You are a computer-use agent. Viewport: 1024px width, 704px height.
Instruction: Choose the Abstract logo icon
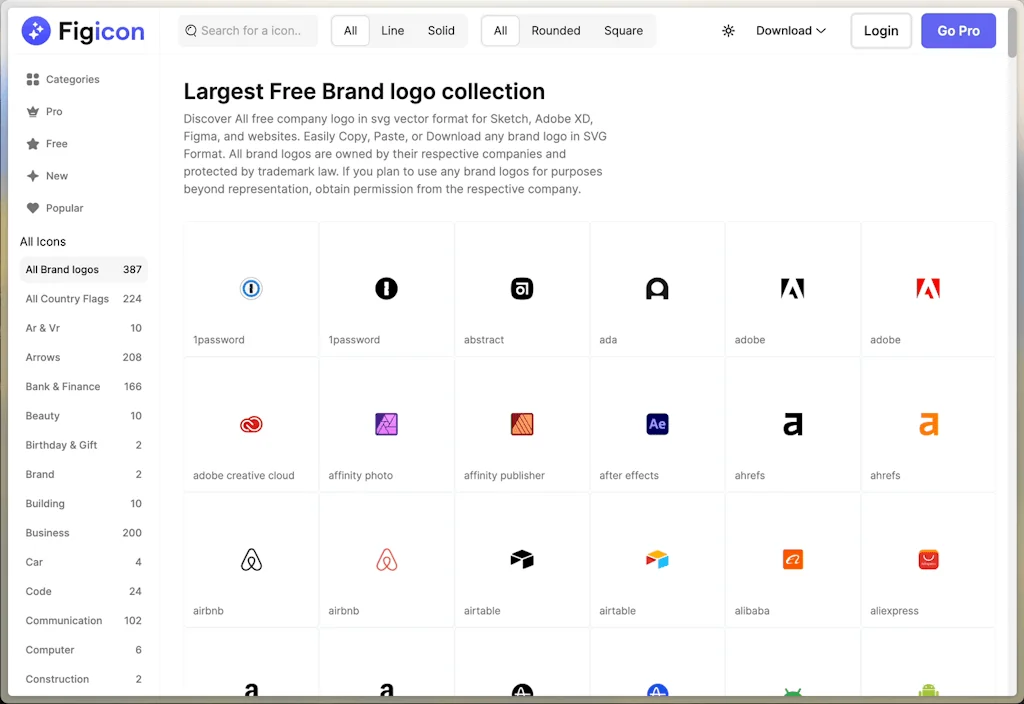[521, 289]
